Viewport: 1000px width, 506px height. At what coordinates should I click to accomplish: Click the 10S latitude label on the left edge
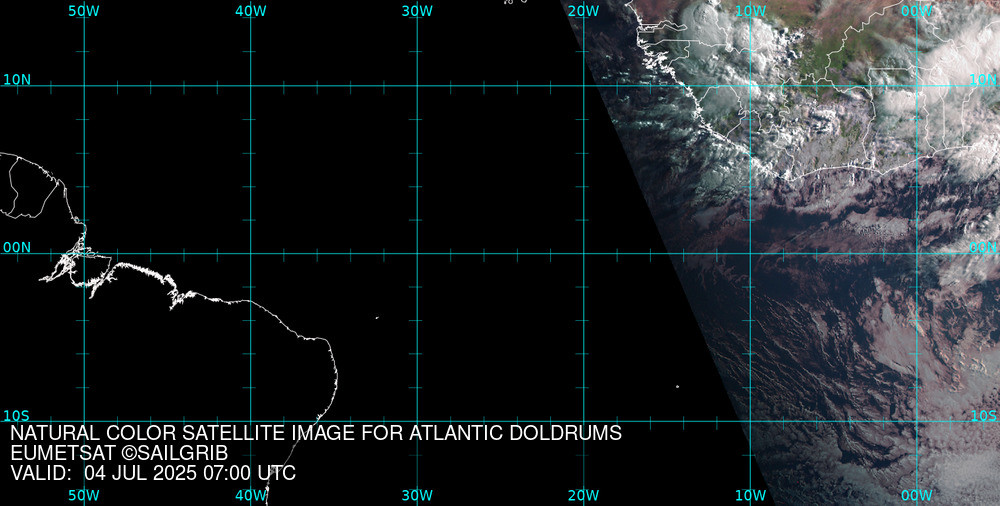click(x=17, y=415)
